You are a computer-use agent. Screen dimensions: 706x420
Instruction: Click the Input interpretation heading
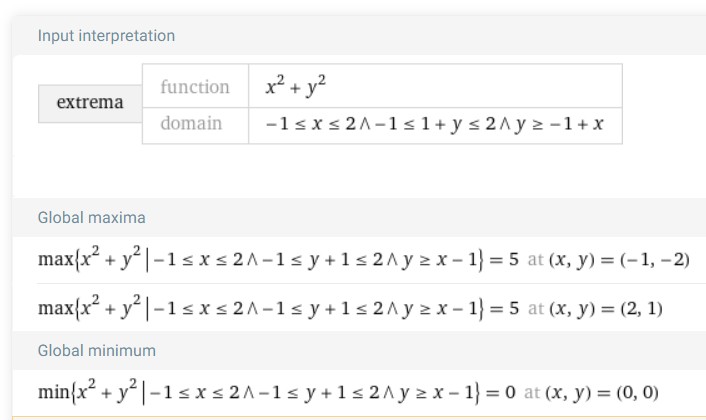point(106,36)
